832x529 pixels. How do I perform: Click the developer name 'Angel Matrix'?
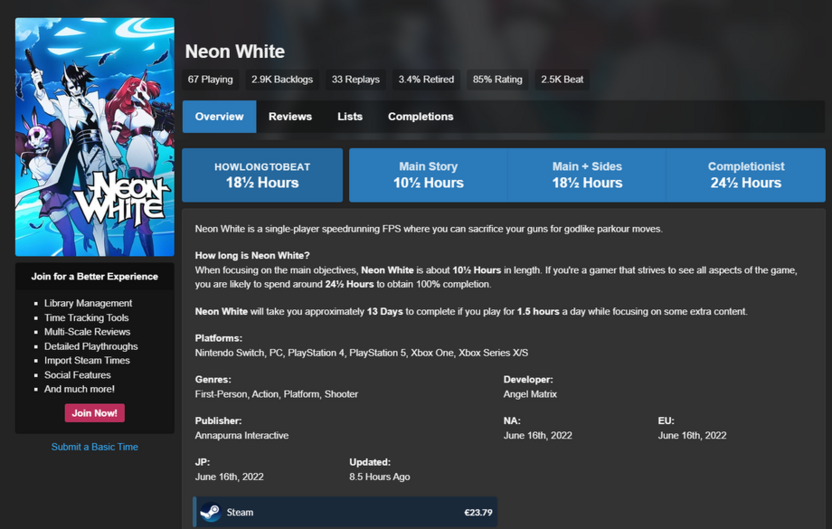coord(530,394)
